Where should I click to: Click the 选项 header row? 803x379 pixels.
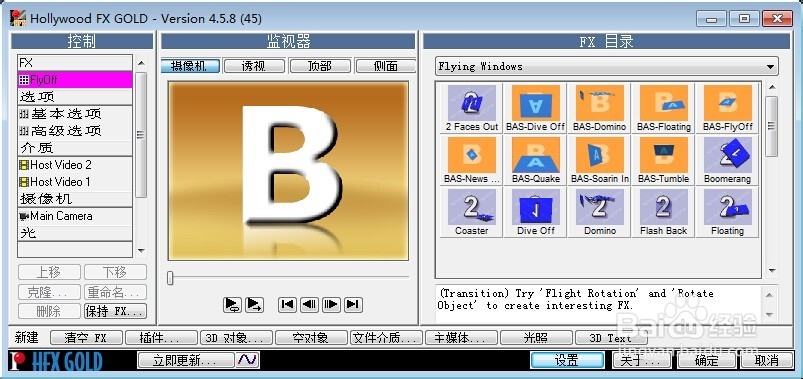click(75, 97)
